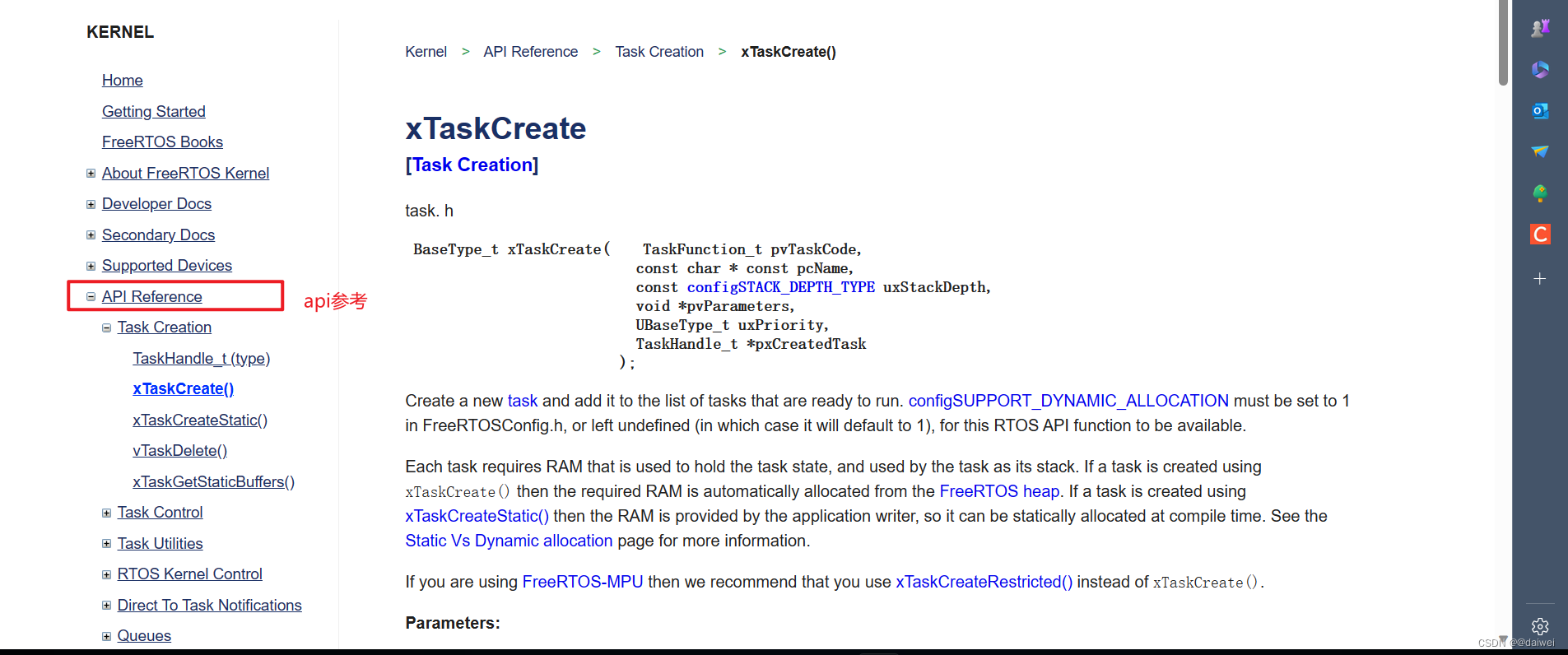The width and height of the screenshot is (1568, 655).
Task: Click the KERNEL sidebar heading
Action: click(x=120, y=32)
